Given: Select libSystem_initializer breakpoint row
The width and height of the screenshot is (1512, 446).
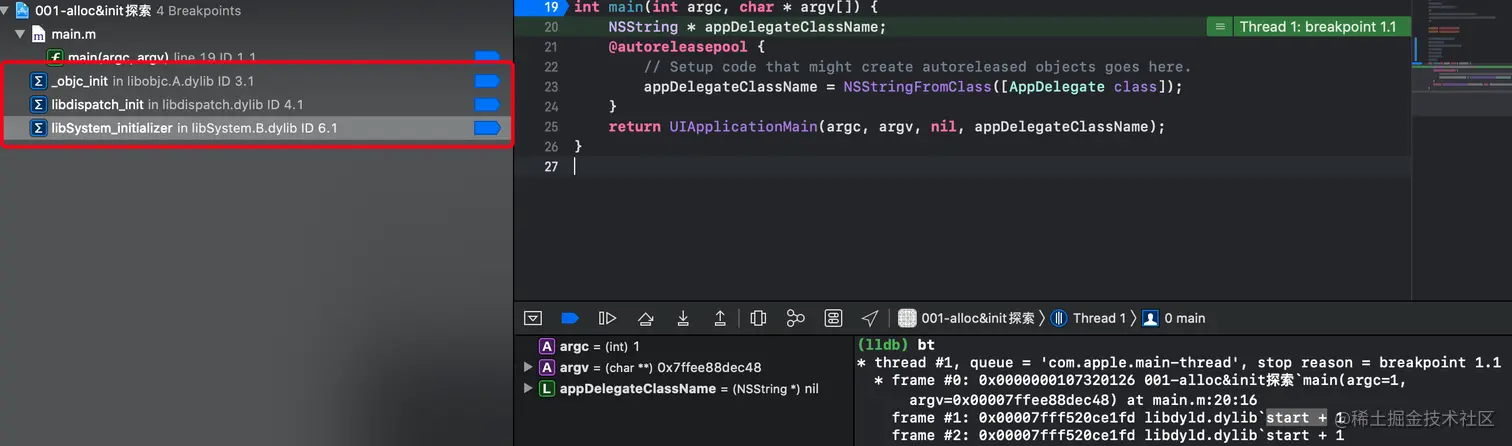Looking at the screenshot, I should (257, 128).
